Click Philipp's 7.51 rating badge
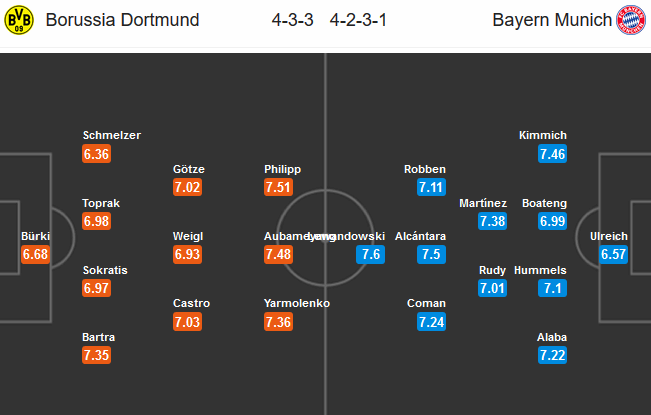This screenshot has height=415, width=651. point(278,187)
